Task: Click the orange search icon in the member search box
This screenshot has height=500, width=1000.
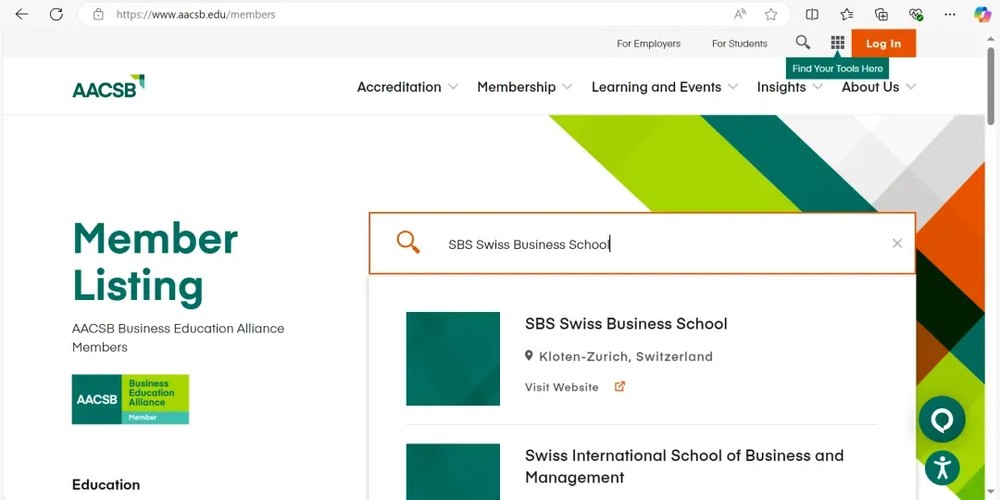Action: coord(408,242)
